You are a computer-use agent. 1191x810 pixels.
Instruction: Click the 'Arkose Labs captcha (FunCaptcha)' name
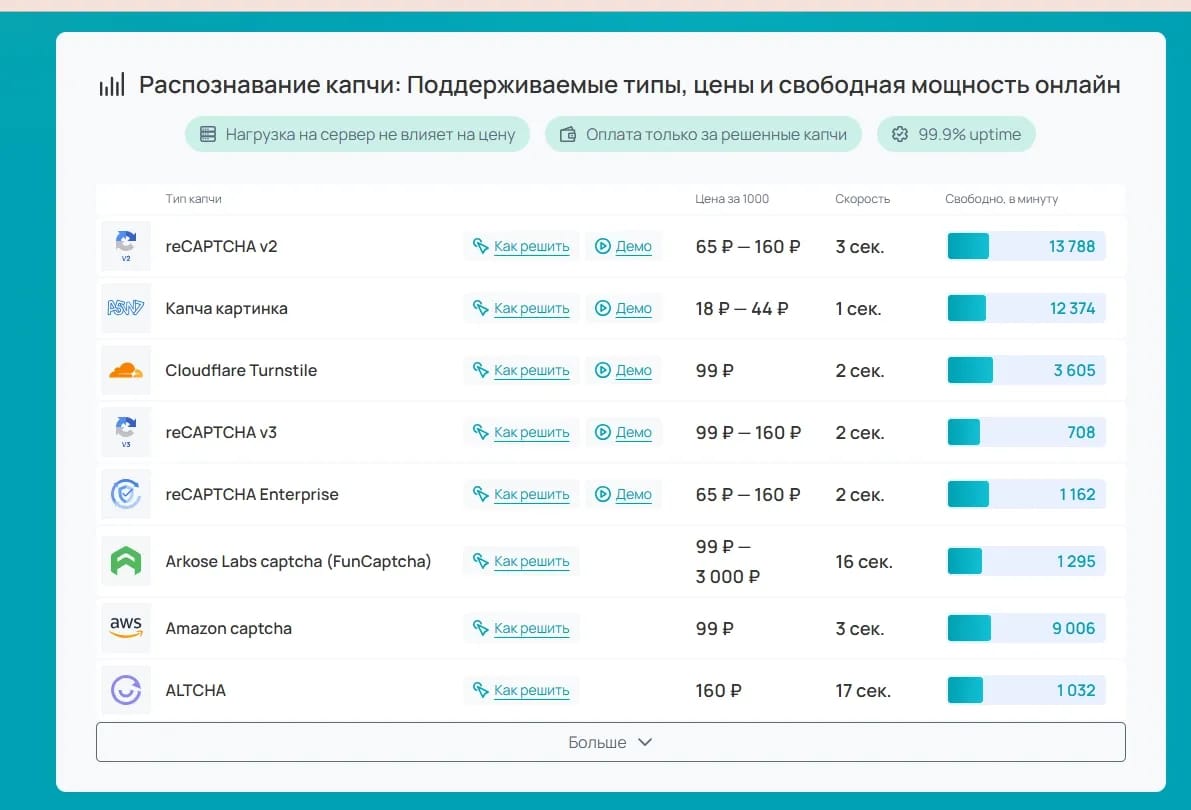point(299,561)
